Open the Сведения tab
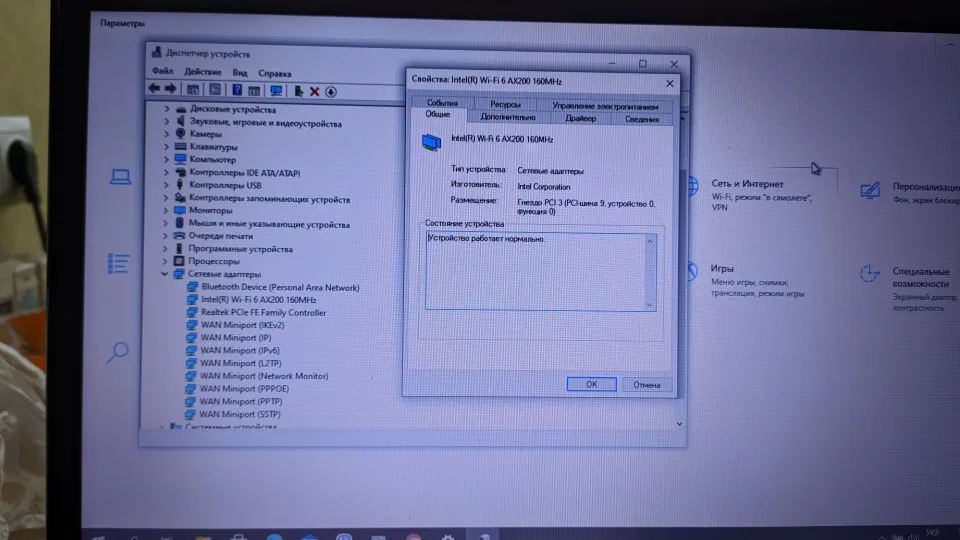 tap(642, 119)
